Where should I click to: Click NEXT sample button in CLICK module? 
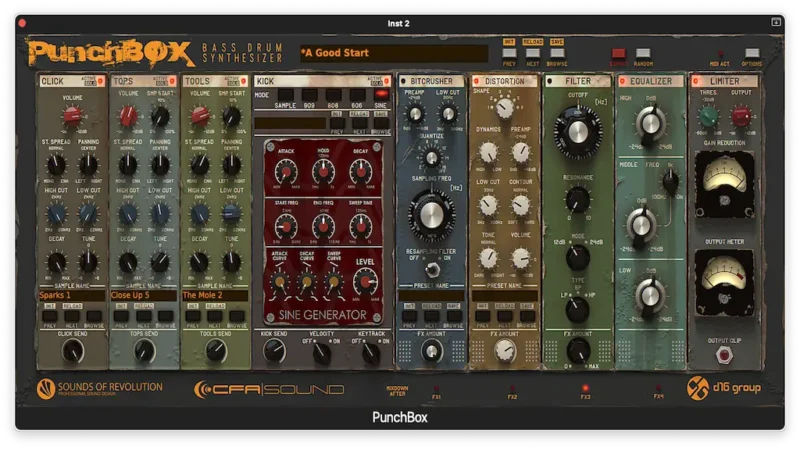click(72, 316)
